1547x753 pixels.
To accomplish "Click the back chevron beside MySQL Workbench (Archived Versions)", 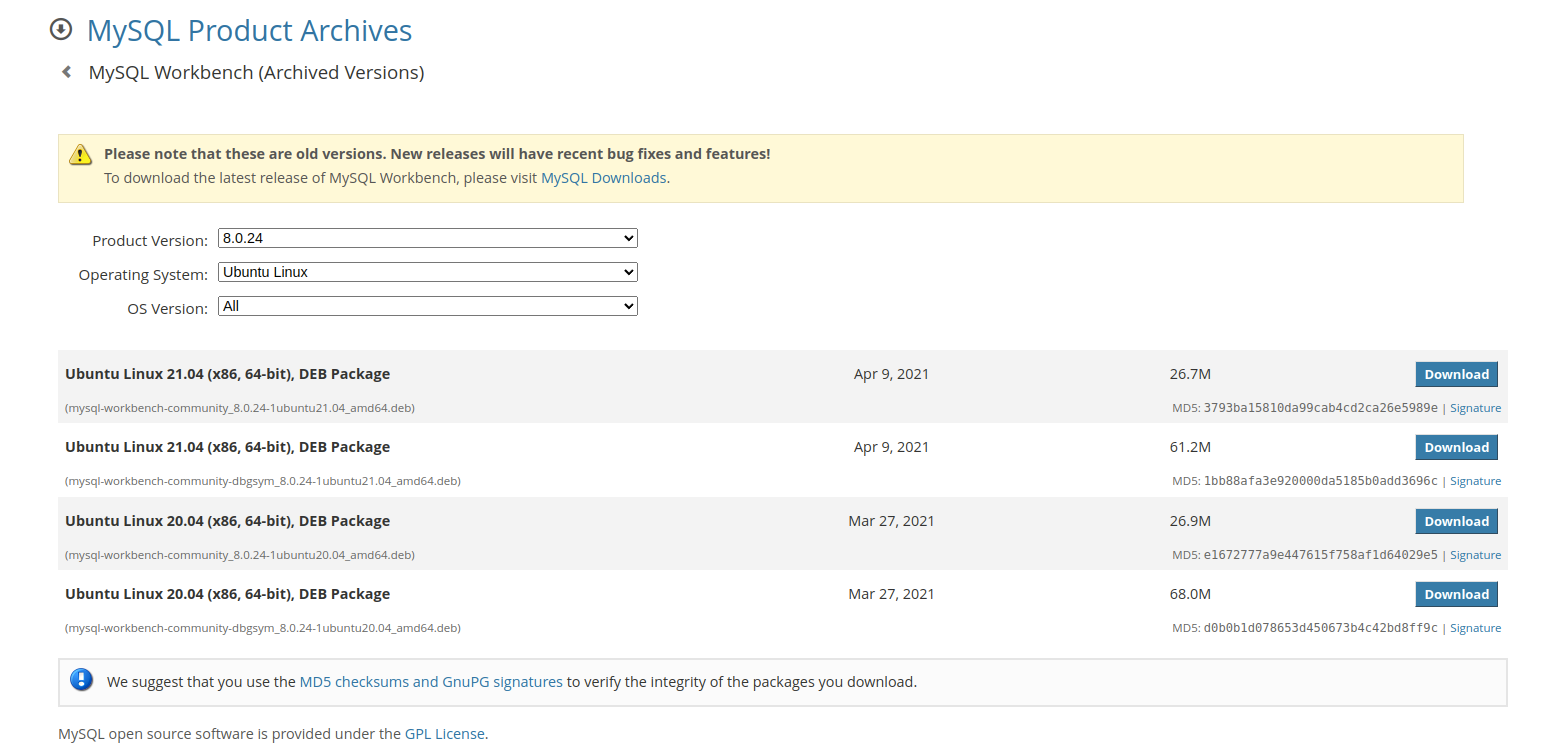I will click(66, 72).
